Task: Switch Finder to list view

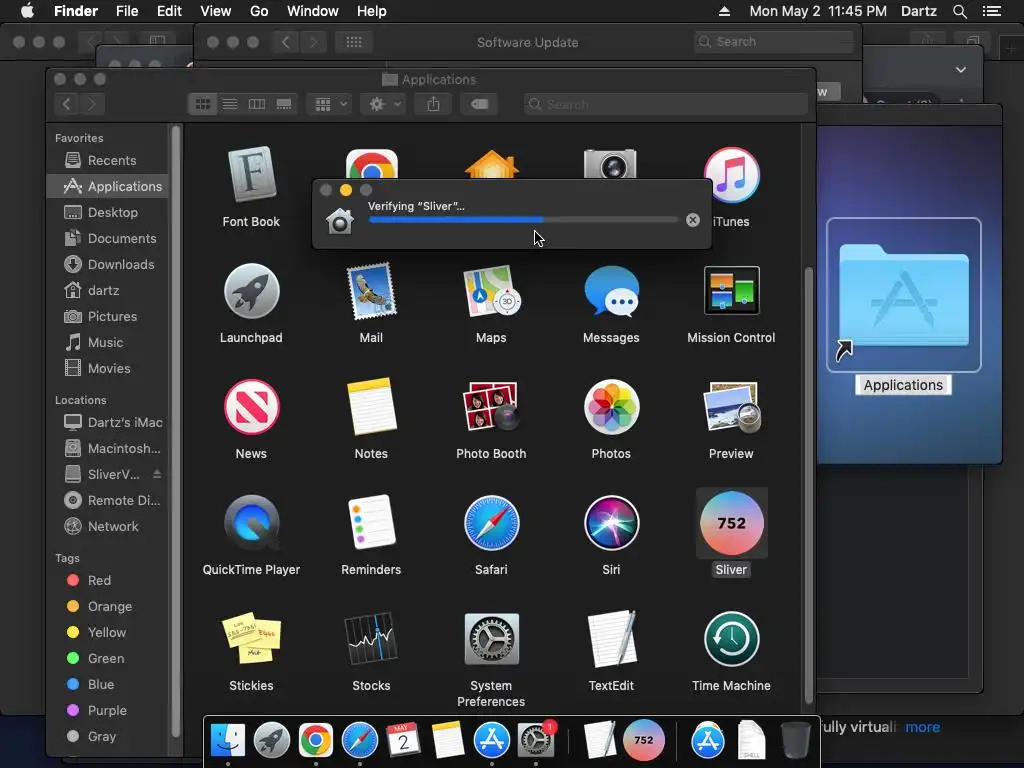Action: point(230,104)
